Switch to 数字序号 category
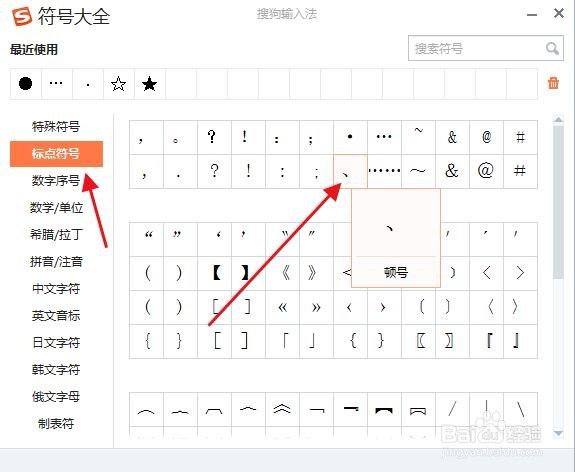 click(x=56, y=180)
